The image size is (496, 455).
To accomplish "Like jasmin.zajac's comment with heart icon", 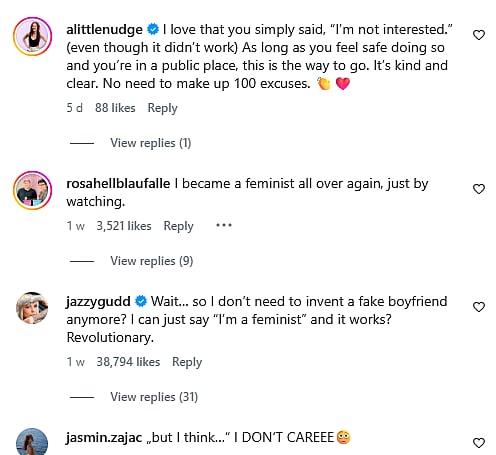I will point(479,443).
